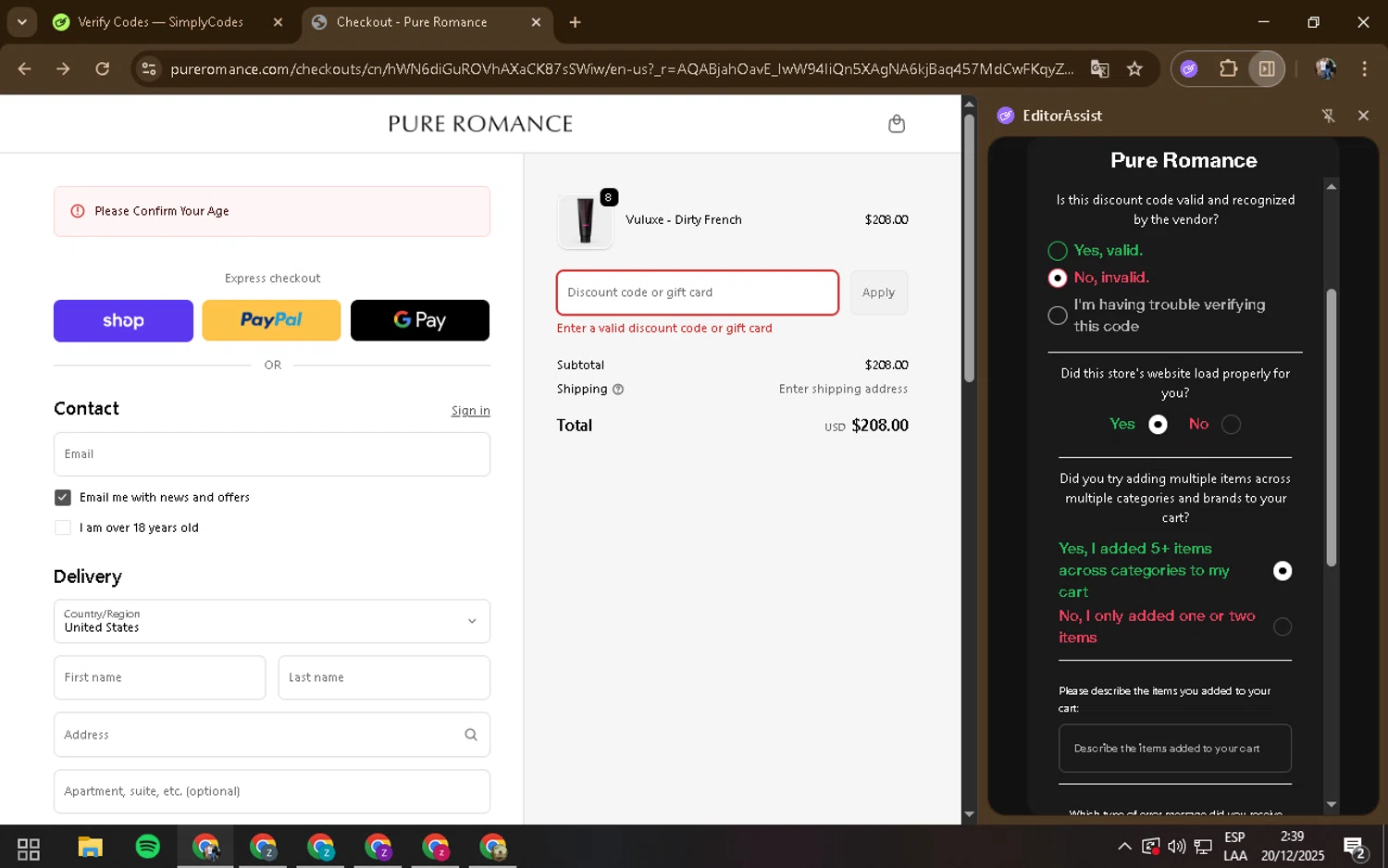Image resolution: width=1388 pixels, height=868 pixels.
Task: Go forward in browser history
Action: [x=63, y=68]
